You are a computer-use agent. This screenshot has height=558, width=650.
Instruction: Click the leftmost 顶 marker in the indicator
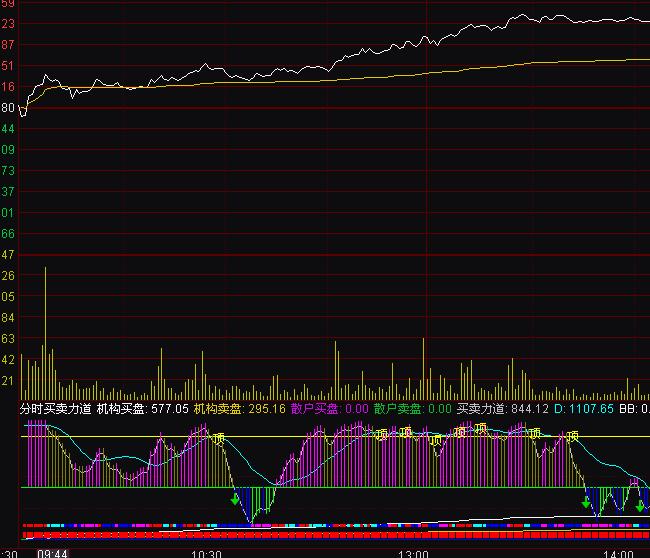pos(217,438)
